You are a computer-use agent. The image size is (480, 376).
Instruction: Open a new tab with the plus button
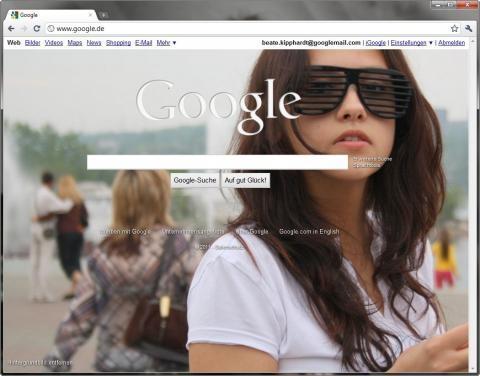[x=104, y=15]
